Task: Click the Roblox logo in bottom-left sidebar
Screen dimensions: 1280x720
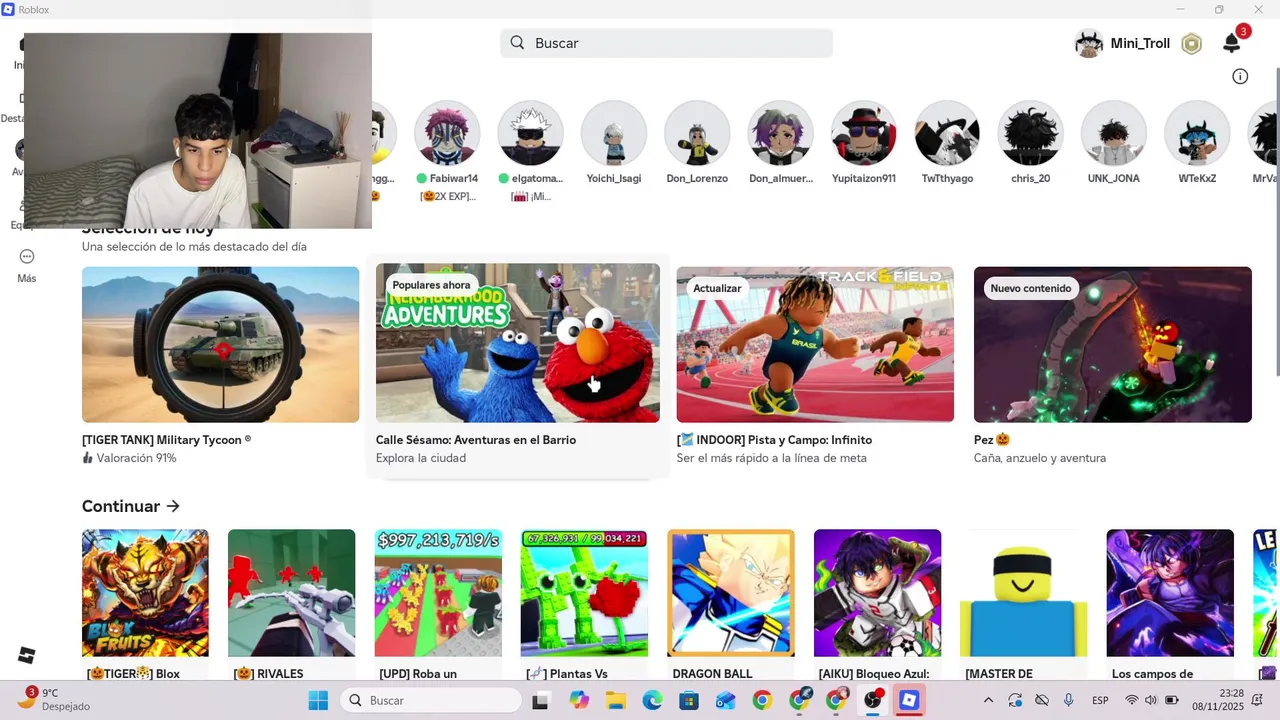Action: 27,655
